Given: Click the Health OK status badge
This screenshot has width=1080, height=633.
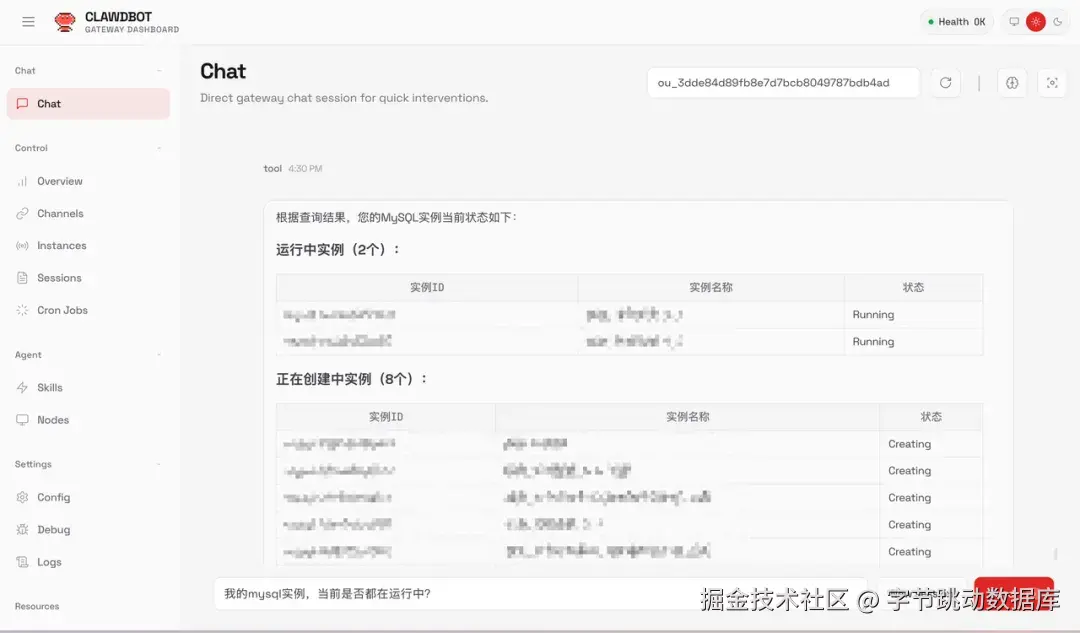Looking at the screenshot, I should (957, 22).
